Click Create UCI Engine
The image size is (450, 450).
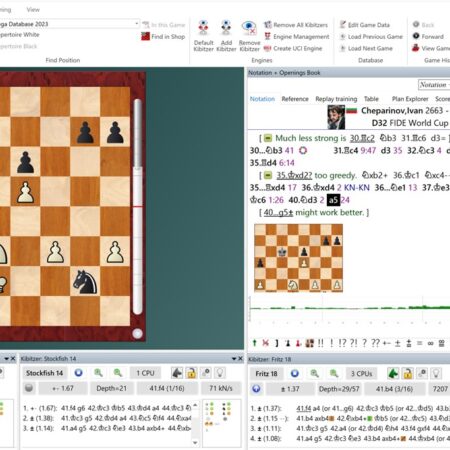(293, 48)
